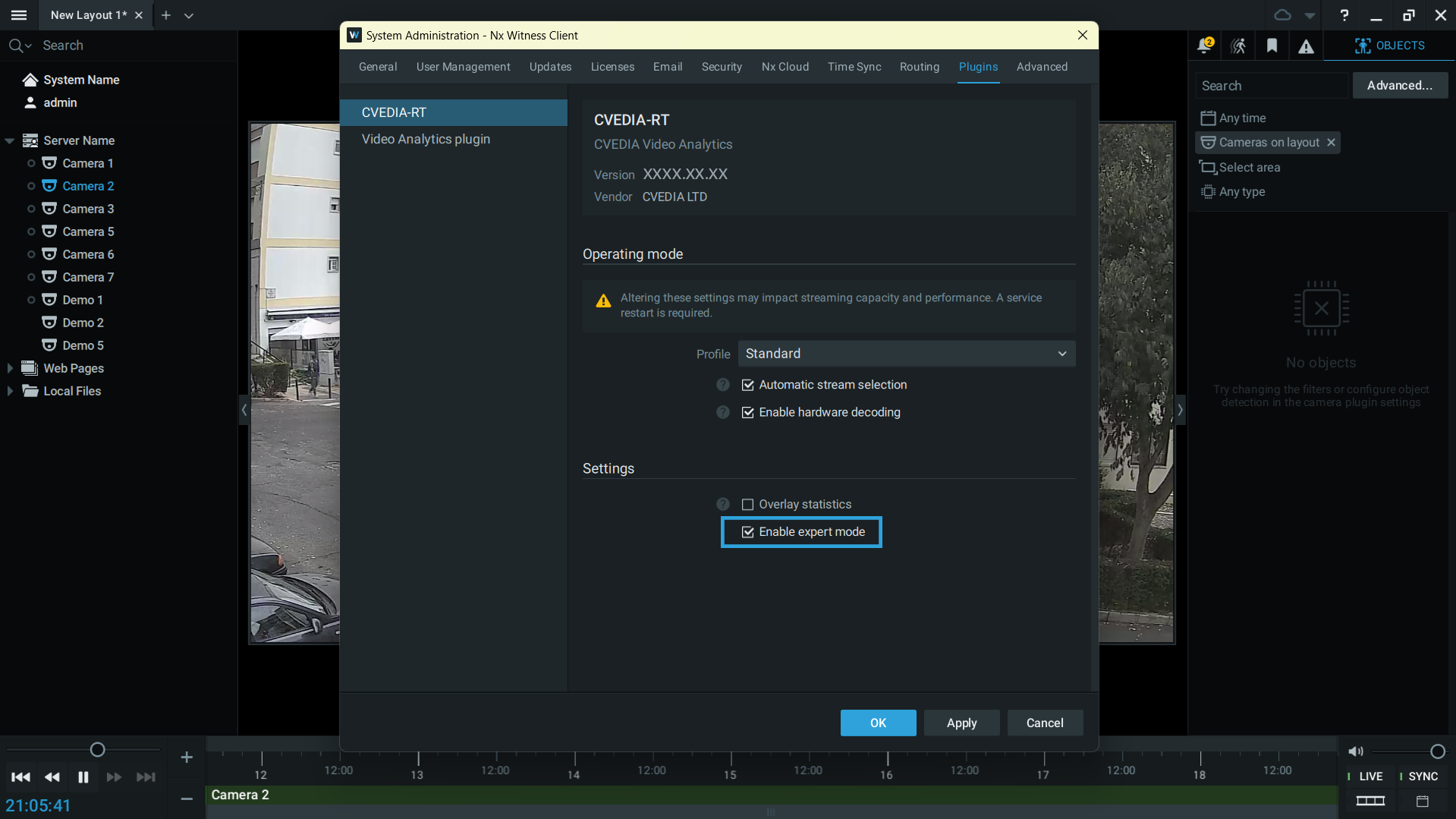
Task: Mute audio with the speaker icon
Action: [x=1355, y=751]
